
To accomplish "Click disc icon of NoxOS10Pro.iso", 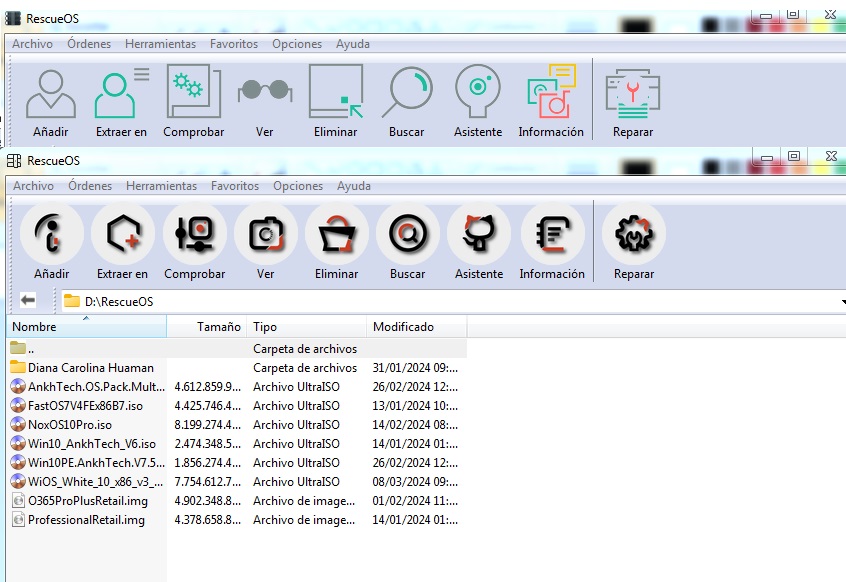I will (18, 424).
